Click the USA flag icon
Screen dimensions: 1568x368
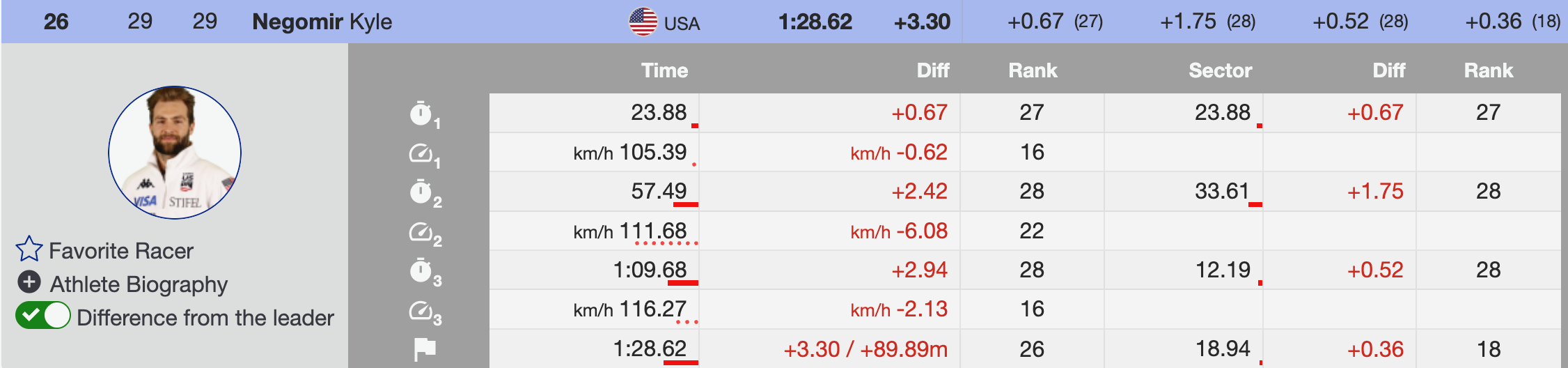click(643, 22)
